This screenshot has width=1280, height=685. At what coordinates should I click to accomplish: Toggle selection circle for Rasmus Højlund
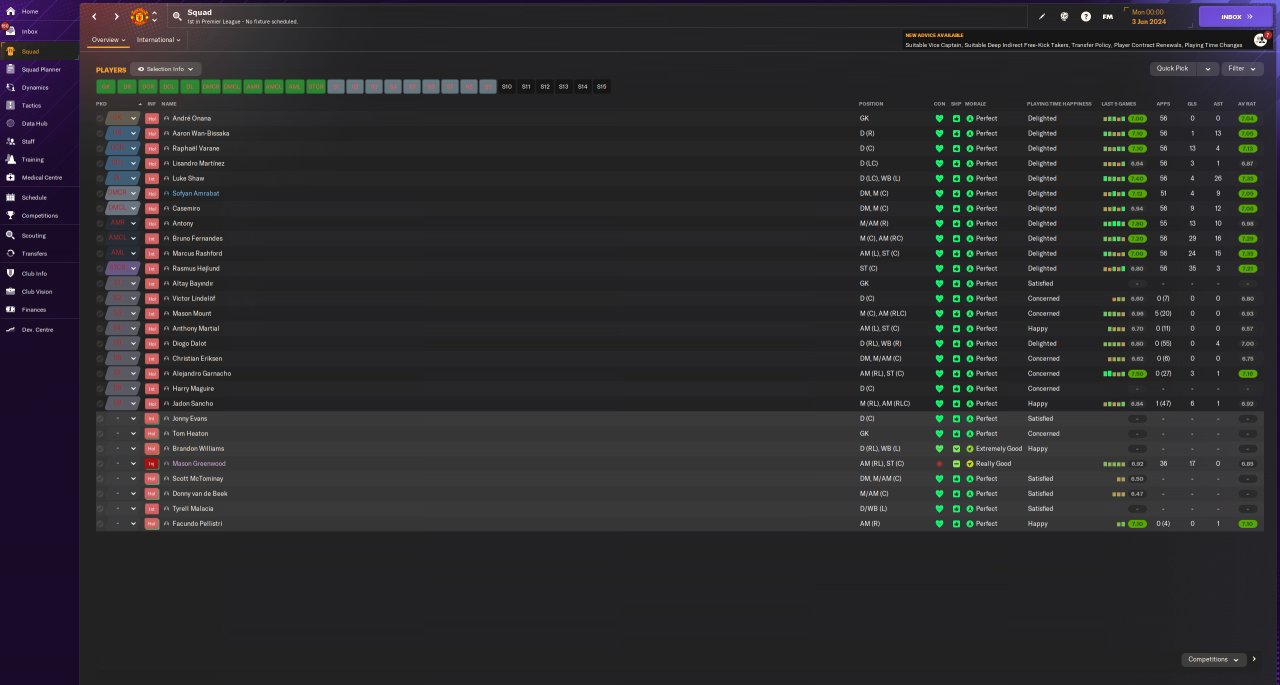[x=100, y=268]
